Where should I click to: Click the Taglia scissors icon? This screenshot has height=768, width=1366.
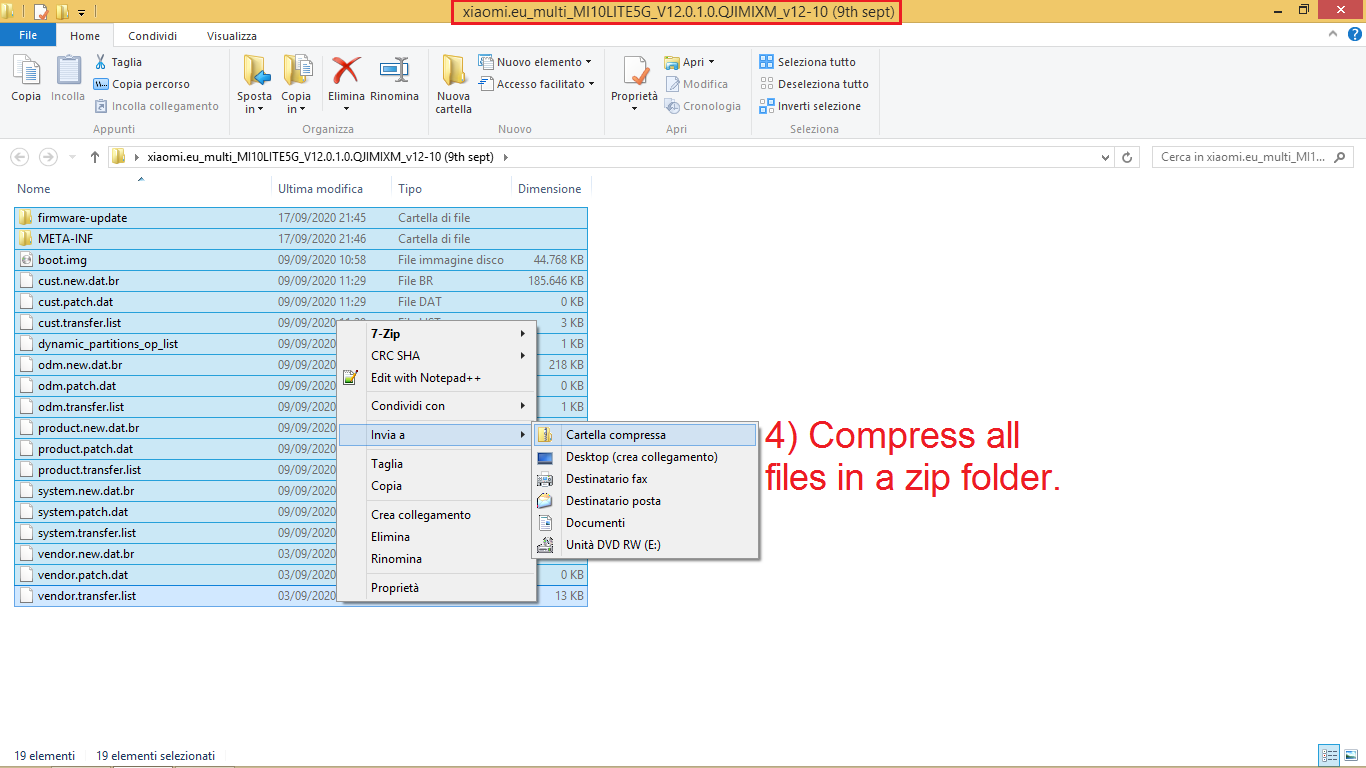[x=102, y=62]
